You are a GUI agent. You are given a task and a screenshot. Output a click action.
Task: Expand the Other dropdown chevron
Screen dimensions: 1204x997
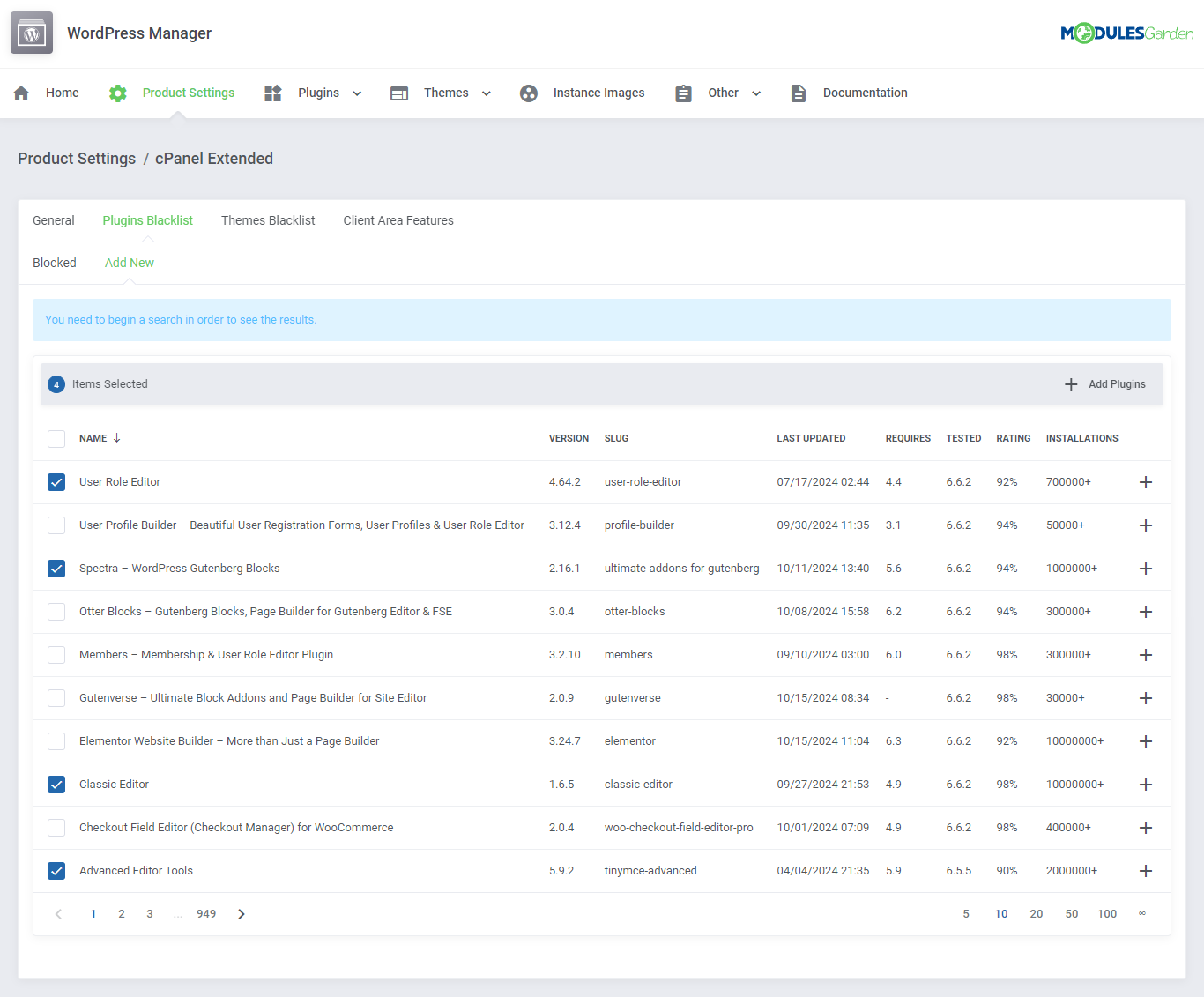pyautogui.click(x=756, y=93)
